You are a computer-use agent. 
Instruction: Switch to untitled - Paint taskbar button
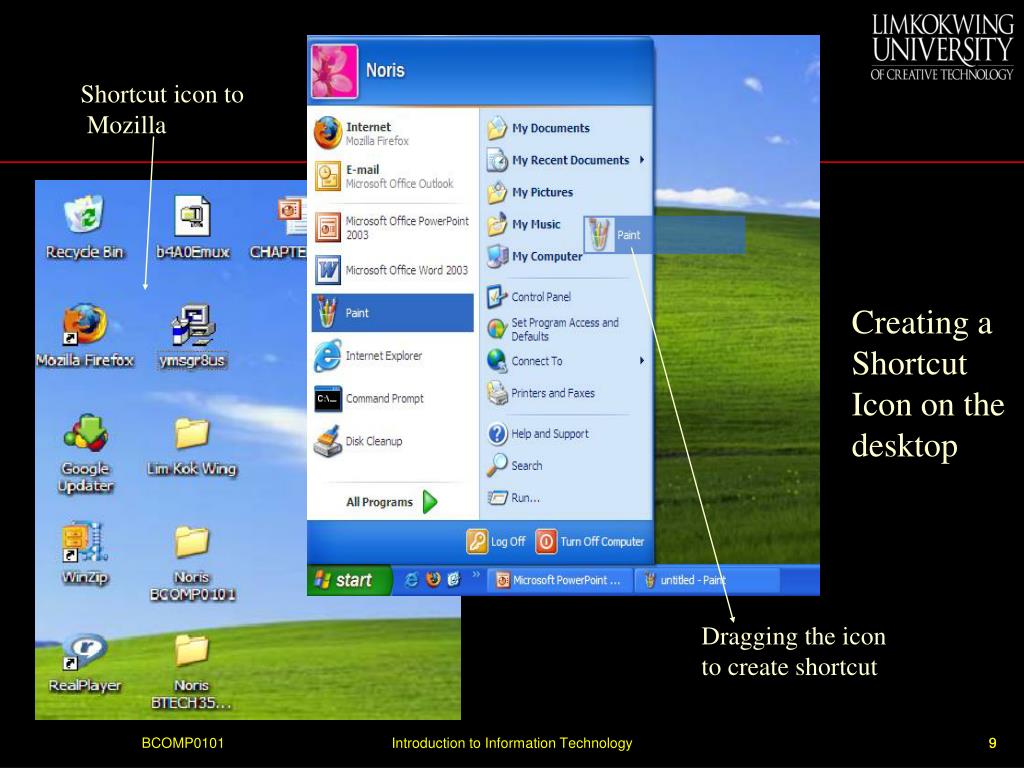[708, 580]
